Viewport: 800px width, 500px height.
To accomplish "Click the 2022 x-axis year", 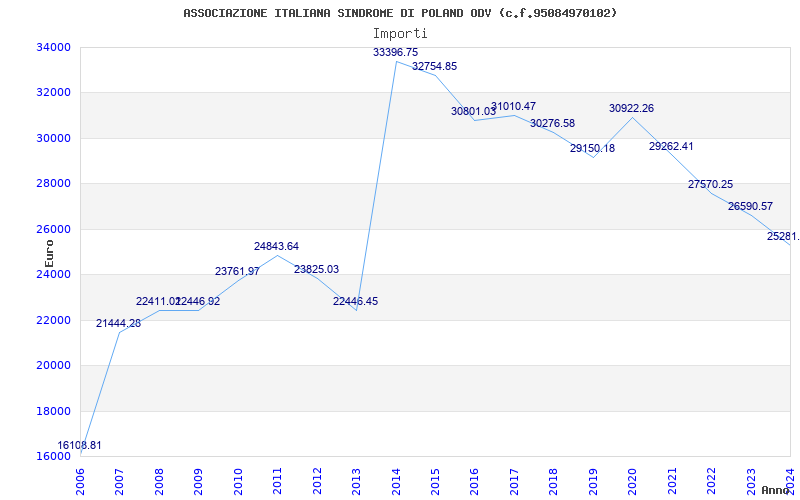I will click(711, 482).
